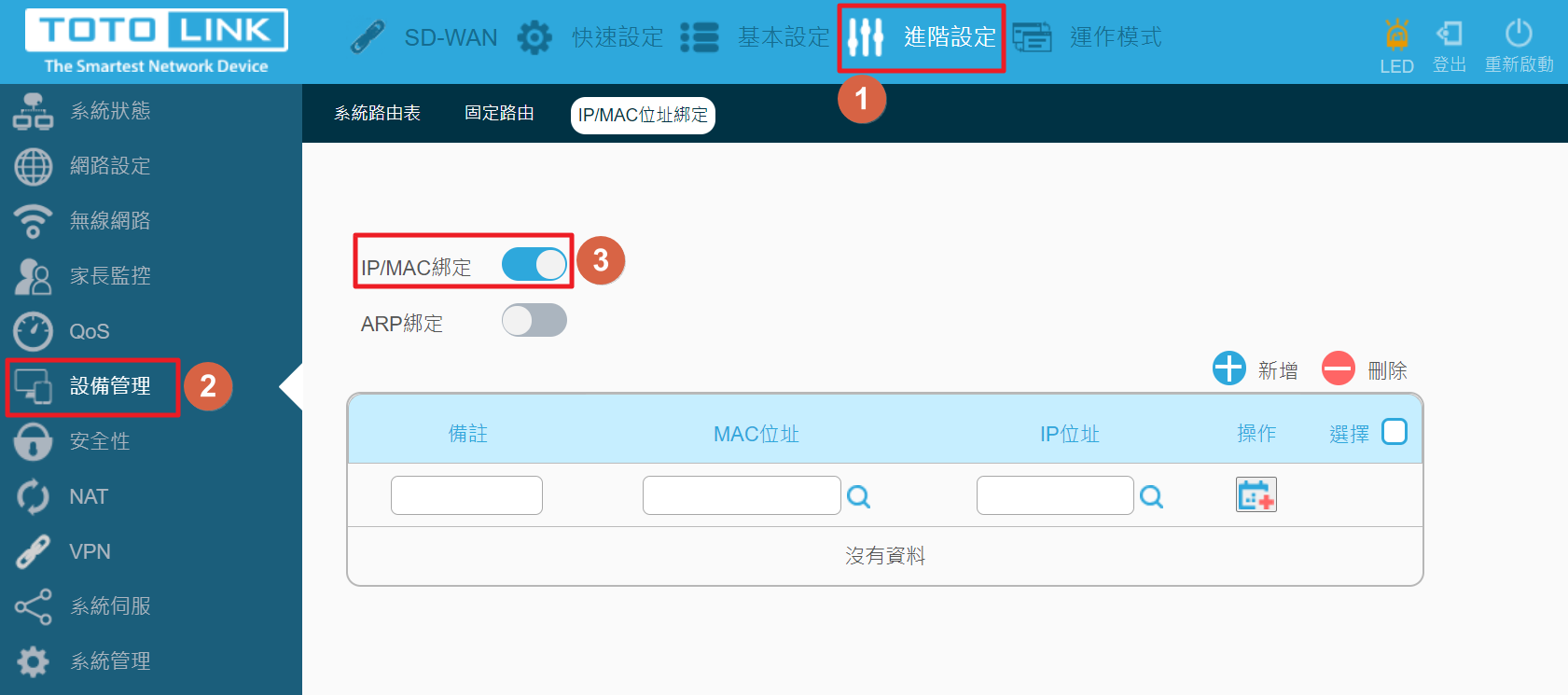Screen dimensions: 1568x695
Task: Open the 運作模式 menu
Action: point(1117,37)
